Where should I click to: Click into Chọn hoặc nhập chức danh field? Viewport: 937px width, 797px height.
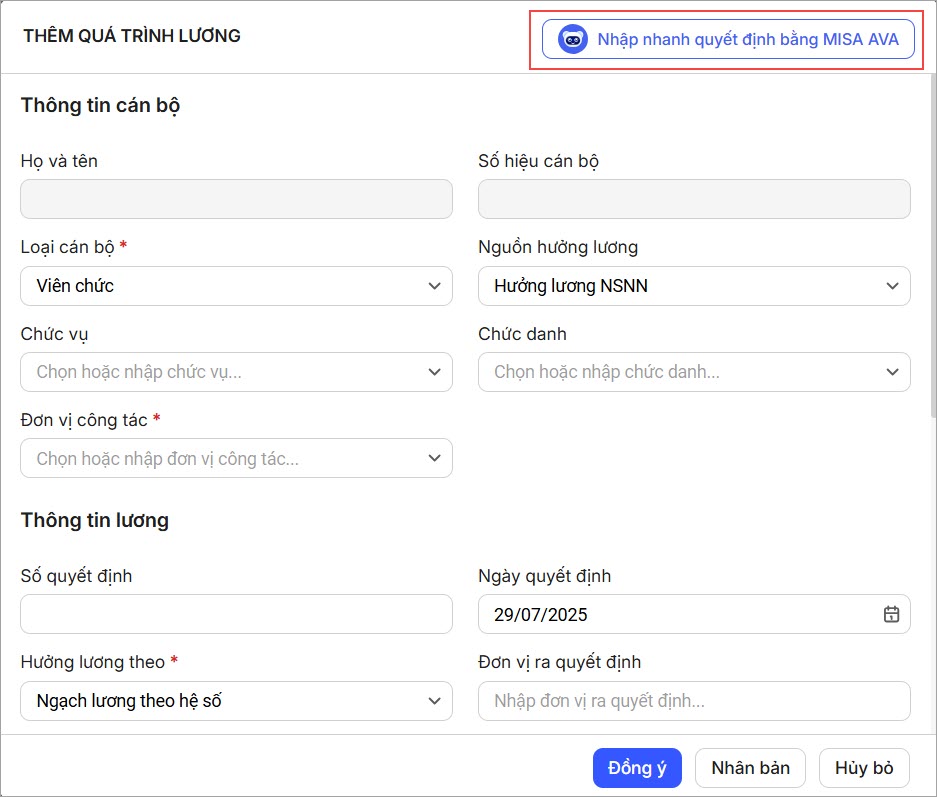click(678, 372)
